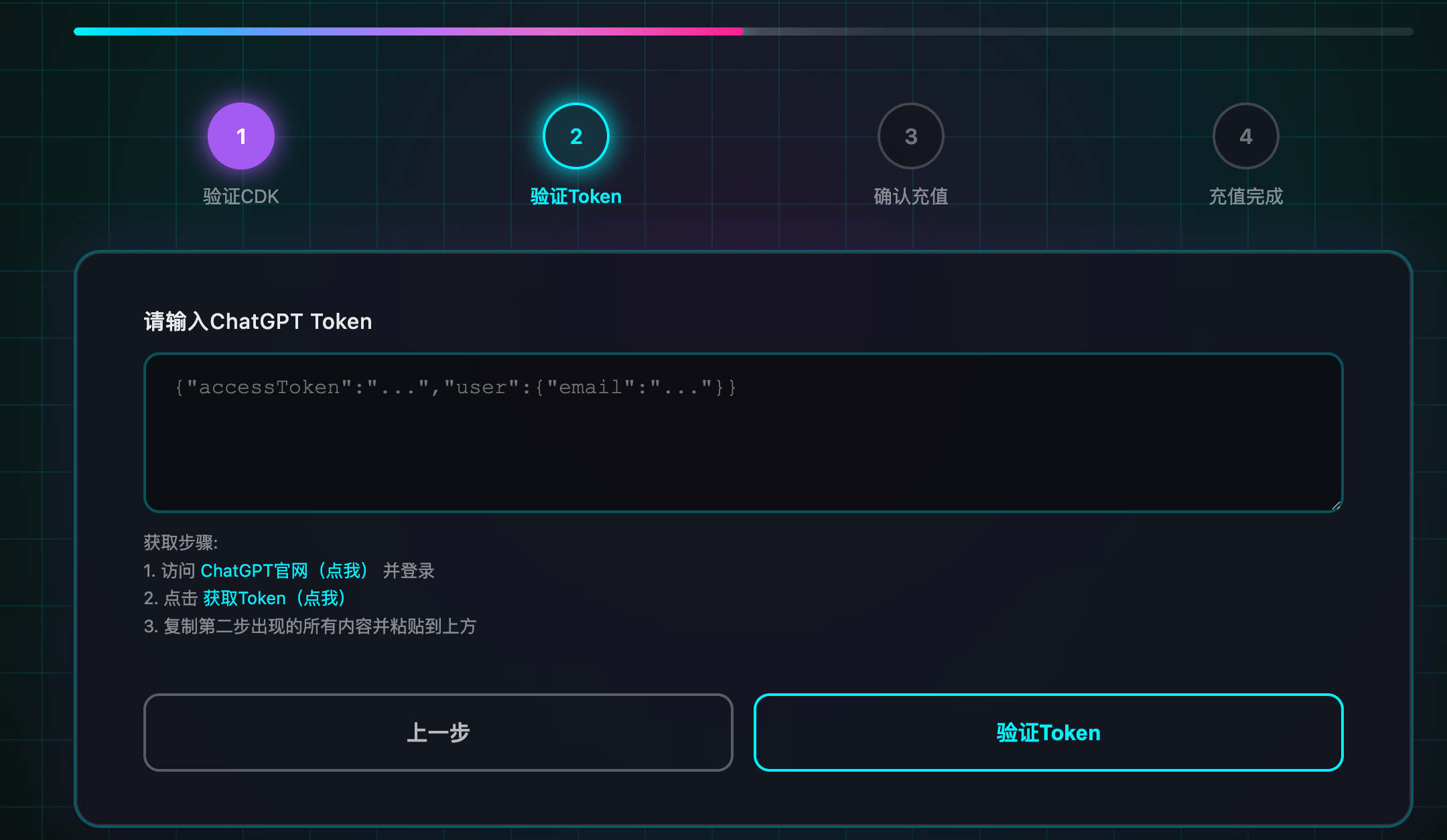Click the dimmed step 3 indicator
Image resolution: width=1447 pixels, height=840 pixels.
pyautogui.click(x=910, y=135)
